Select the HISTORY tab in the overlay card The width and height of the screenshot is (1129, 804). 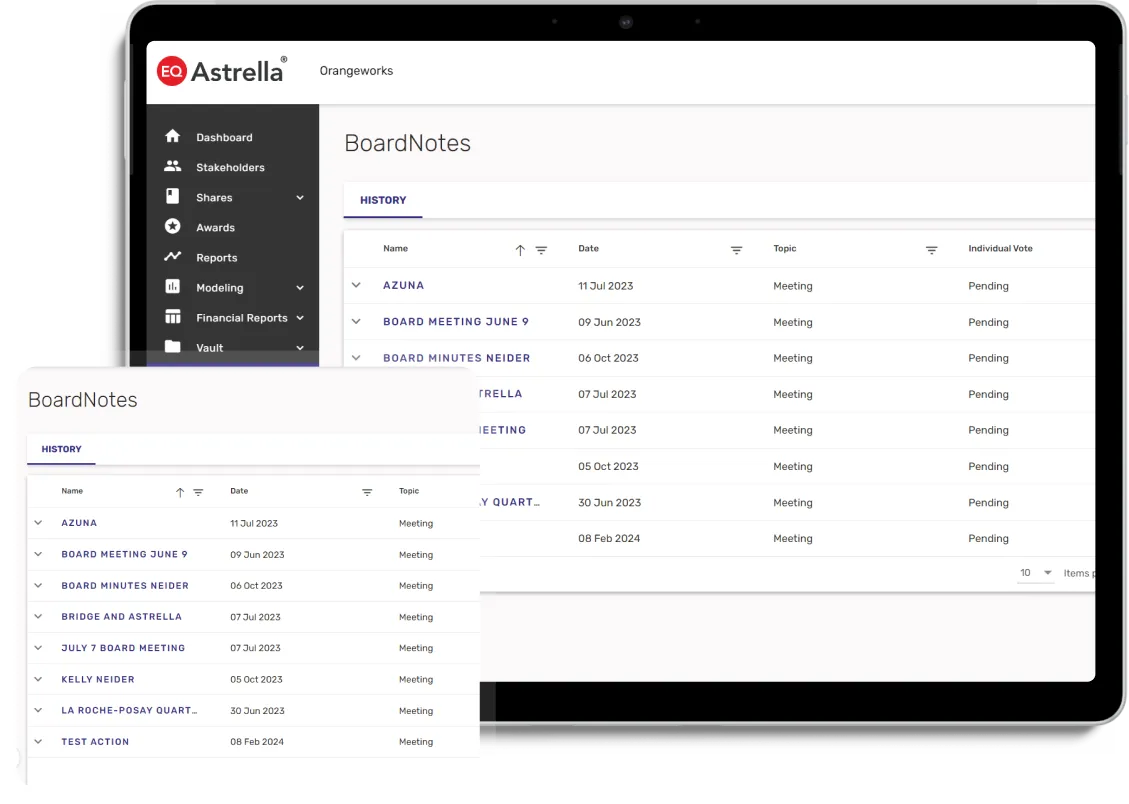(61, 449)
